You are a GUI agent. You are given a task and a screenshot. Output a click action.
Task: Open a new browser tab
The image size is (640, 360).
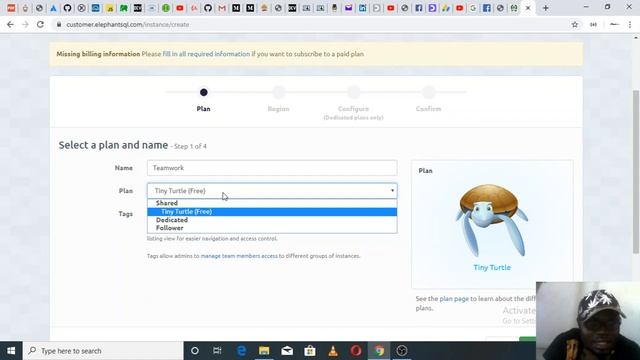[545, 8]
